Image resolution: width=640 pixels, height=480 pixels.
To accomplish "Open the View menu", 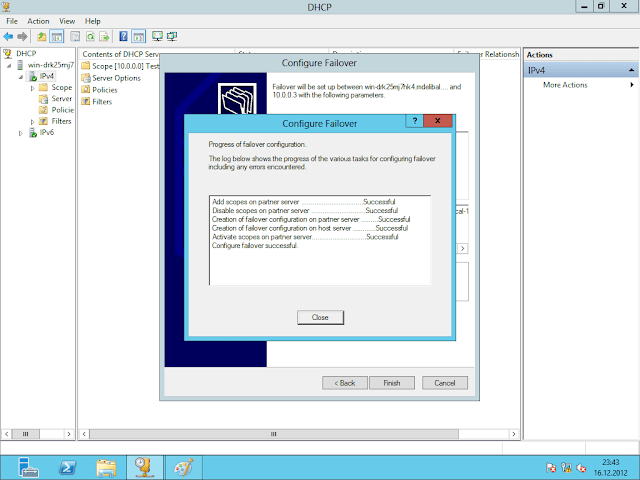I will coord(67,20).
